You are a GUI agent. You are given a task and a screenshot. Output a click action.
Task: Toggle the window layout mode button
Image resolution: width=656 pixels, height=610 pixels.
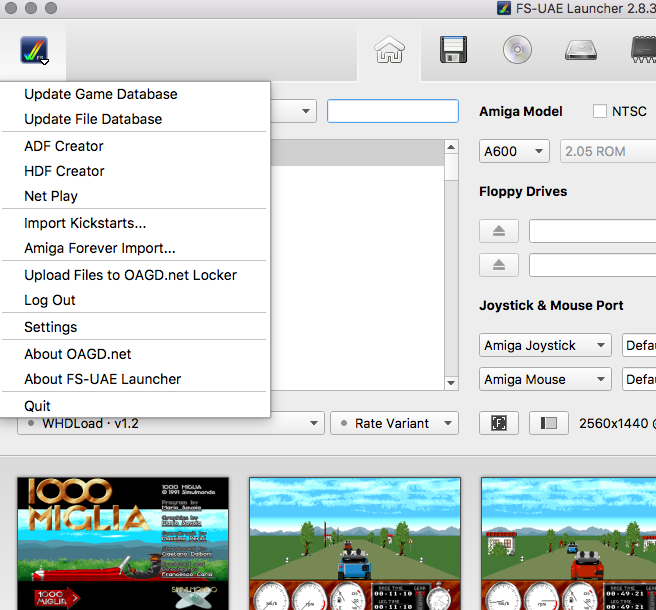coord(548,423)
